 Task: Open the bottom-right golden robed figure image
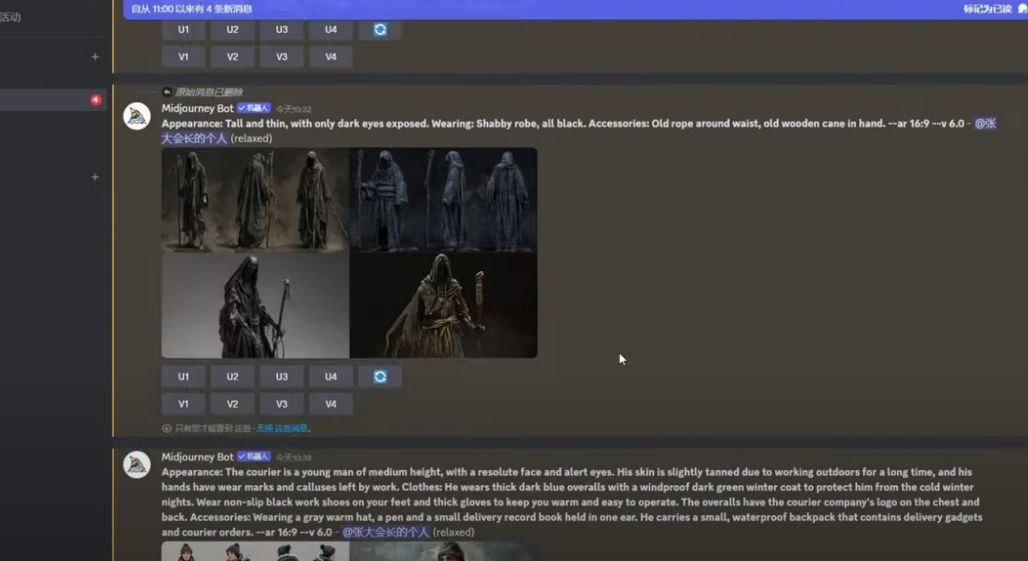pyautogui.click(x=443, y=305)
